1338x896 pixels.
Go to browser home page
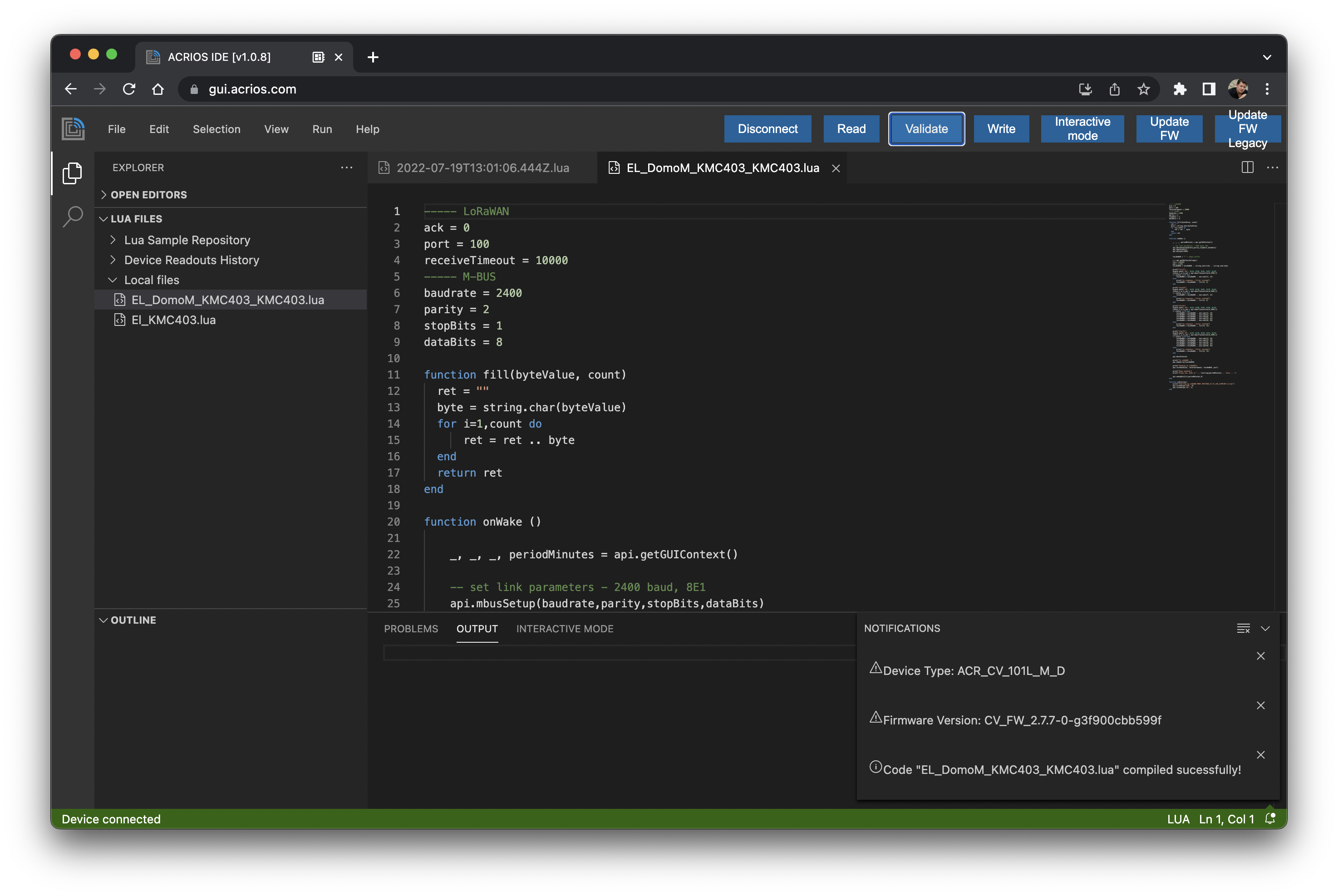[x=157, y=89]
